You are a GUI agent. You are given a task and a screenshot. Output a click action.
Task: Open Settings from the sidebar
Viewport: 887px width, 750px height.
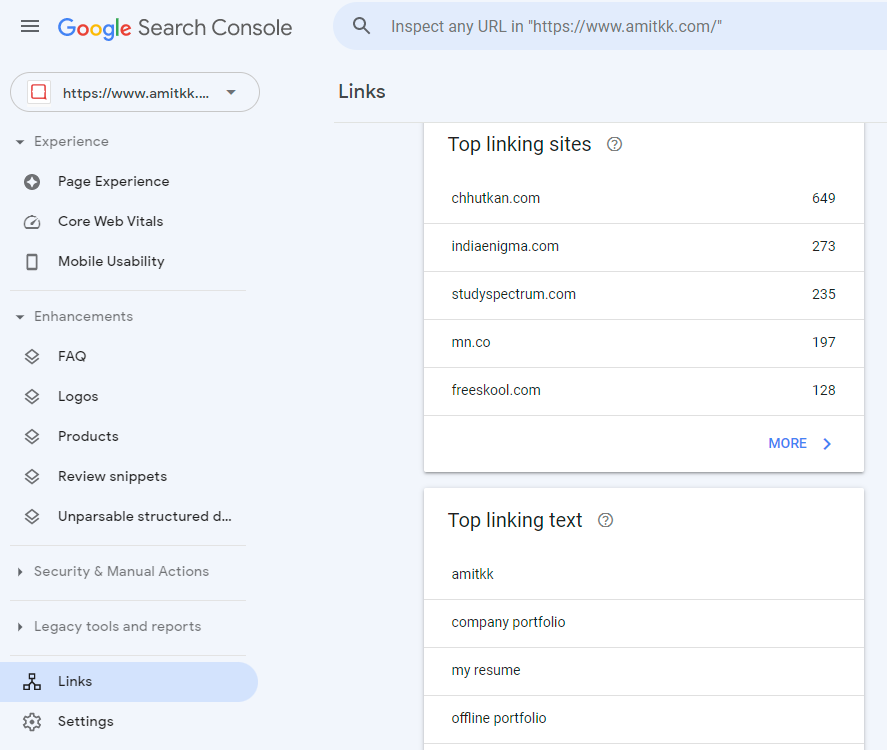click(x=129, y=722)
